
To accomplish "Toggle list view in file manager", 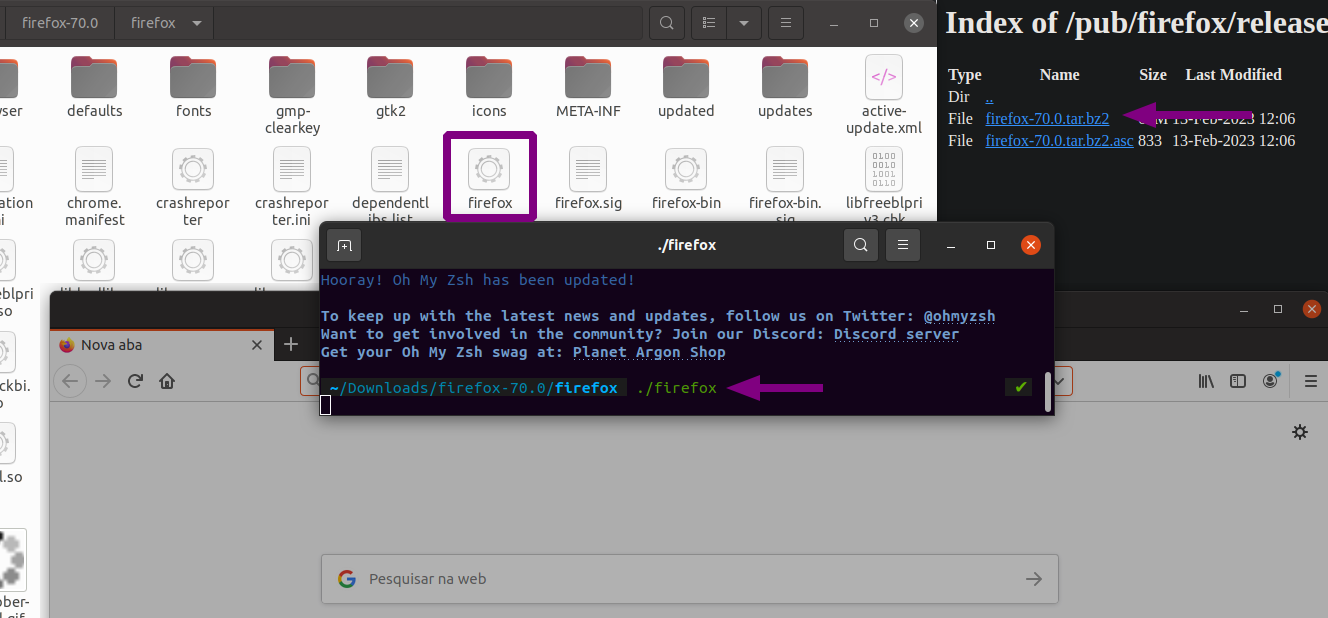I will (709, 23).
